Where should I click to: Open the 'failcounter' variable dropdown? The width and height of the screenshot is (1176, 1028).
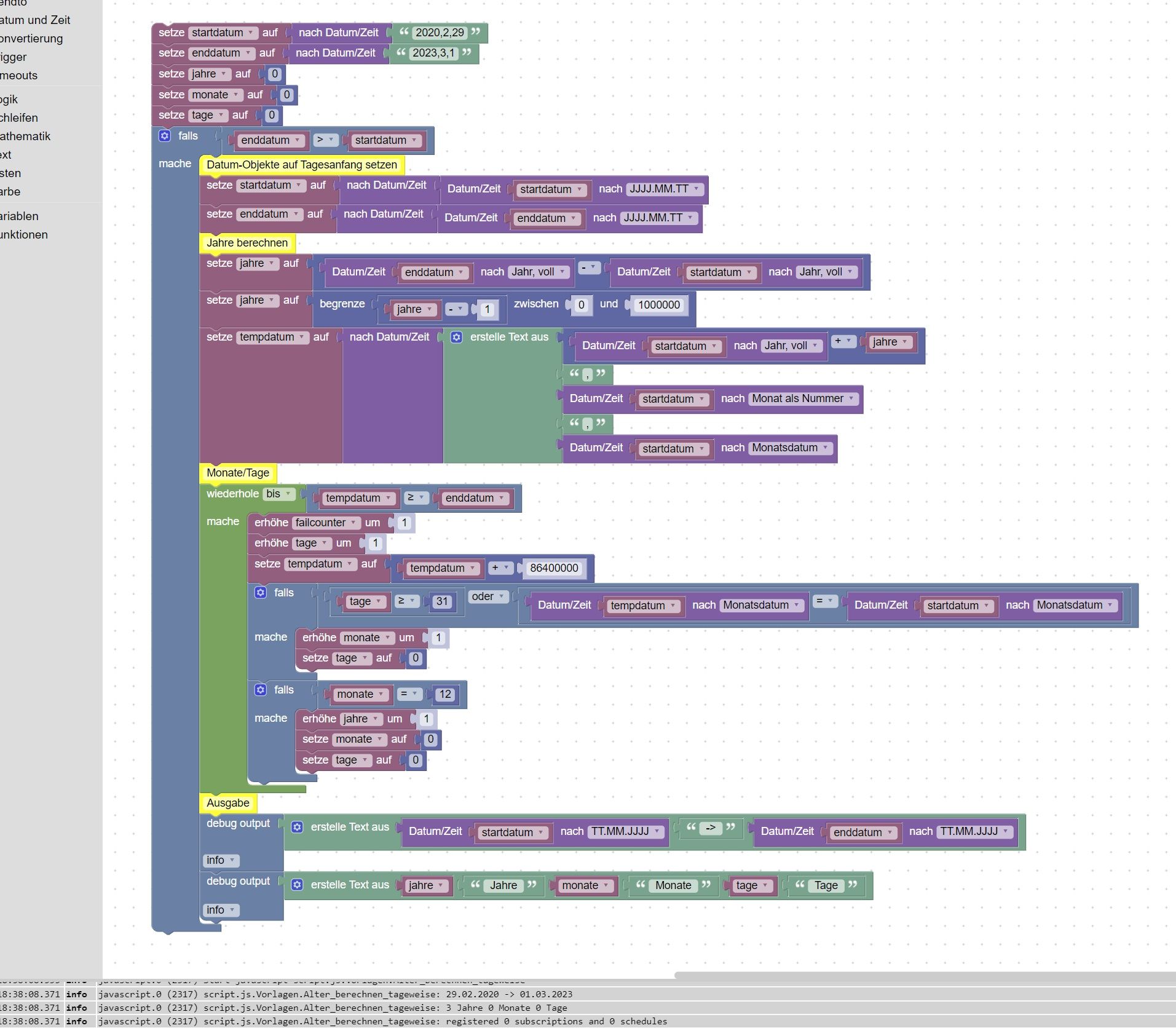(x=326, y=523)
